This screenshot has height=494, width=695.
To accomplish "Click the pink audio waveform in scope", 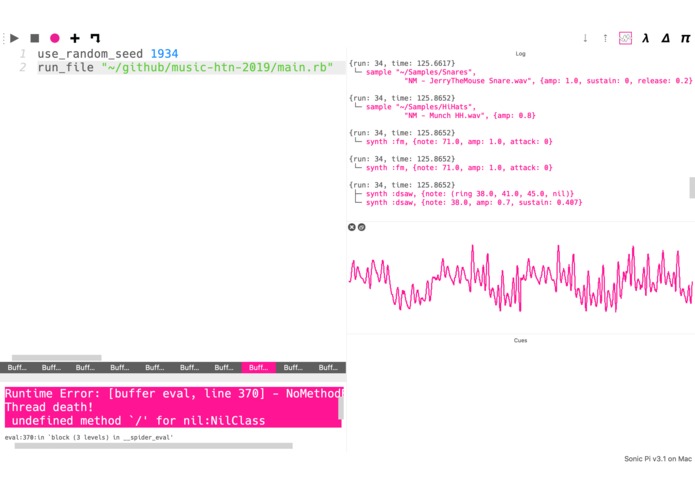I will coord(520,278).
